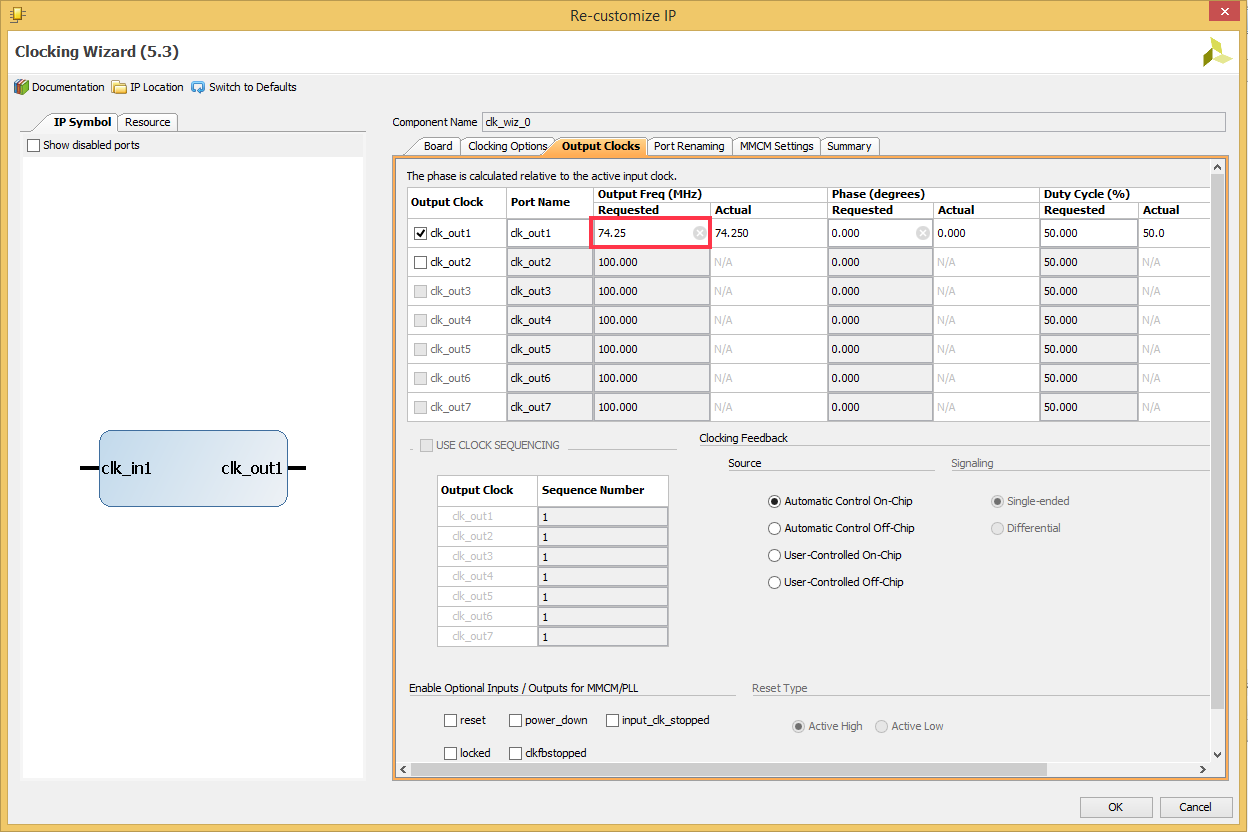
Task: Choose User-Controlled Off-Chip feedback source
Action: (x=774, y=582)
